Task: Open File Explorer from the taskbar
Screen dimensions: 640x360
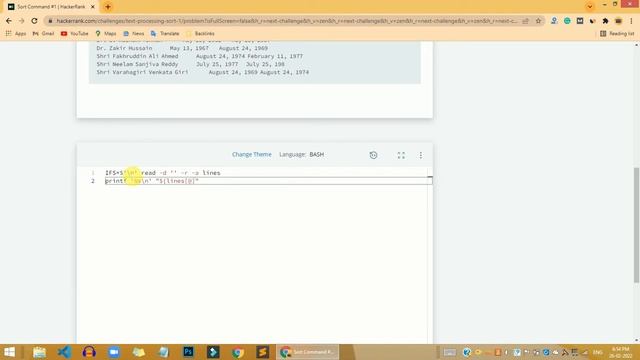Action: 40,352
